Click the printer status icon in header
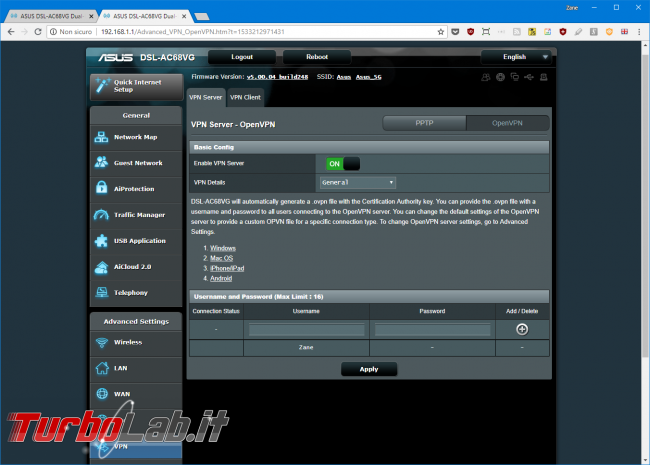The image size is (650, 465). point(543,77)
